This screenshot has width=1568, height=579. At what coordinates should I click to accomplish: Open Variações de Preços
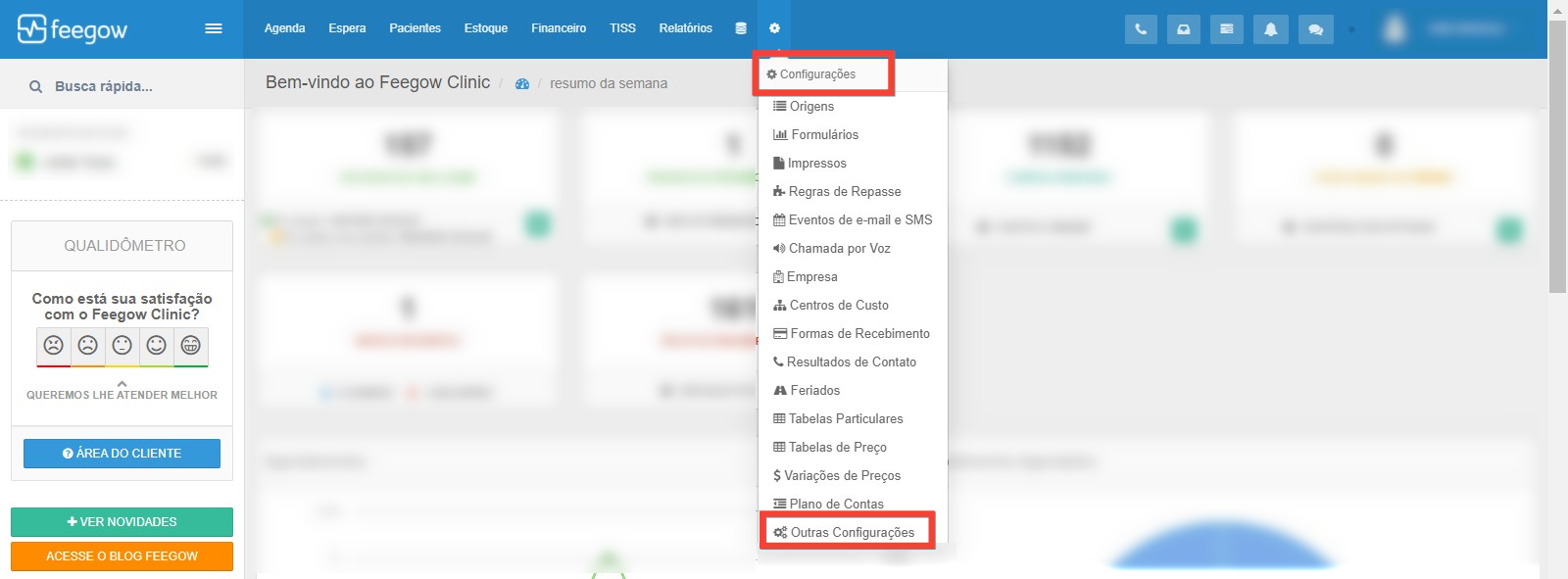pyautogui.click(x=853, y=475)
